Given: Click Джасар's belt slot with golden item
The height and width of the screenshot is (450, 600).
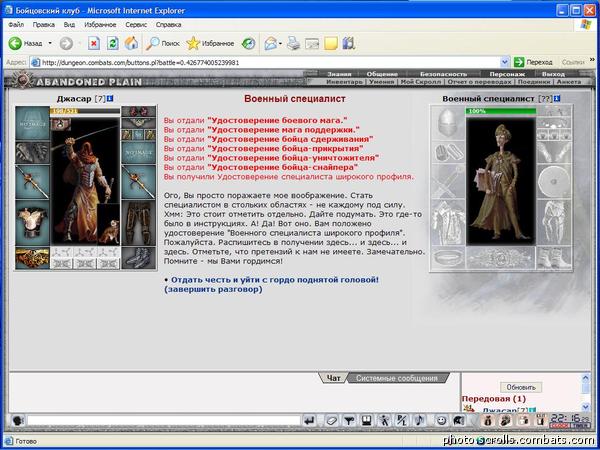Looking at the screenshot, I should (32, 258).
